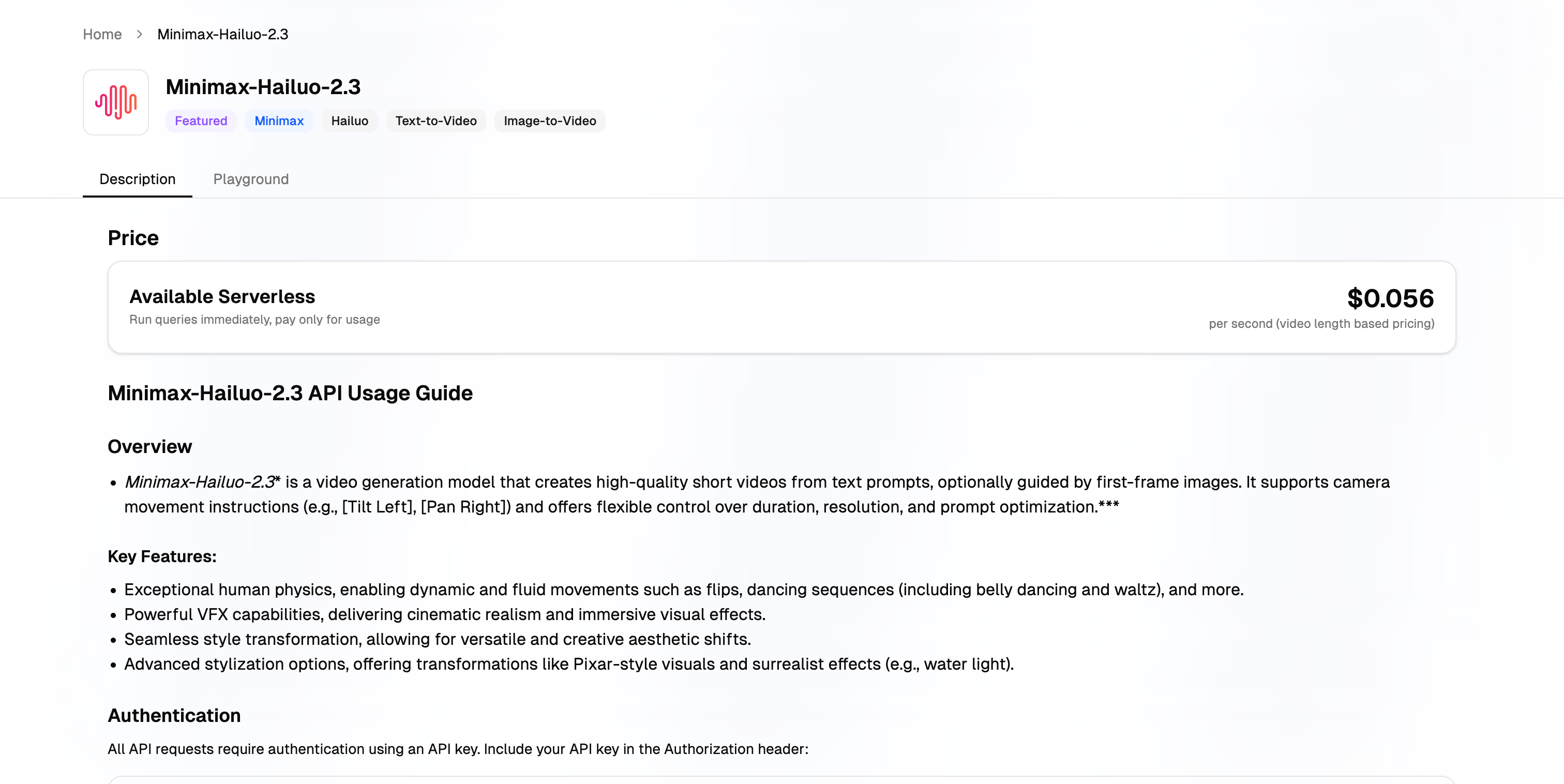Click the Minimax-Hailuo-2.3 breadcrumb item

223,34
